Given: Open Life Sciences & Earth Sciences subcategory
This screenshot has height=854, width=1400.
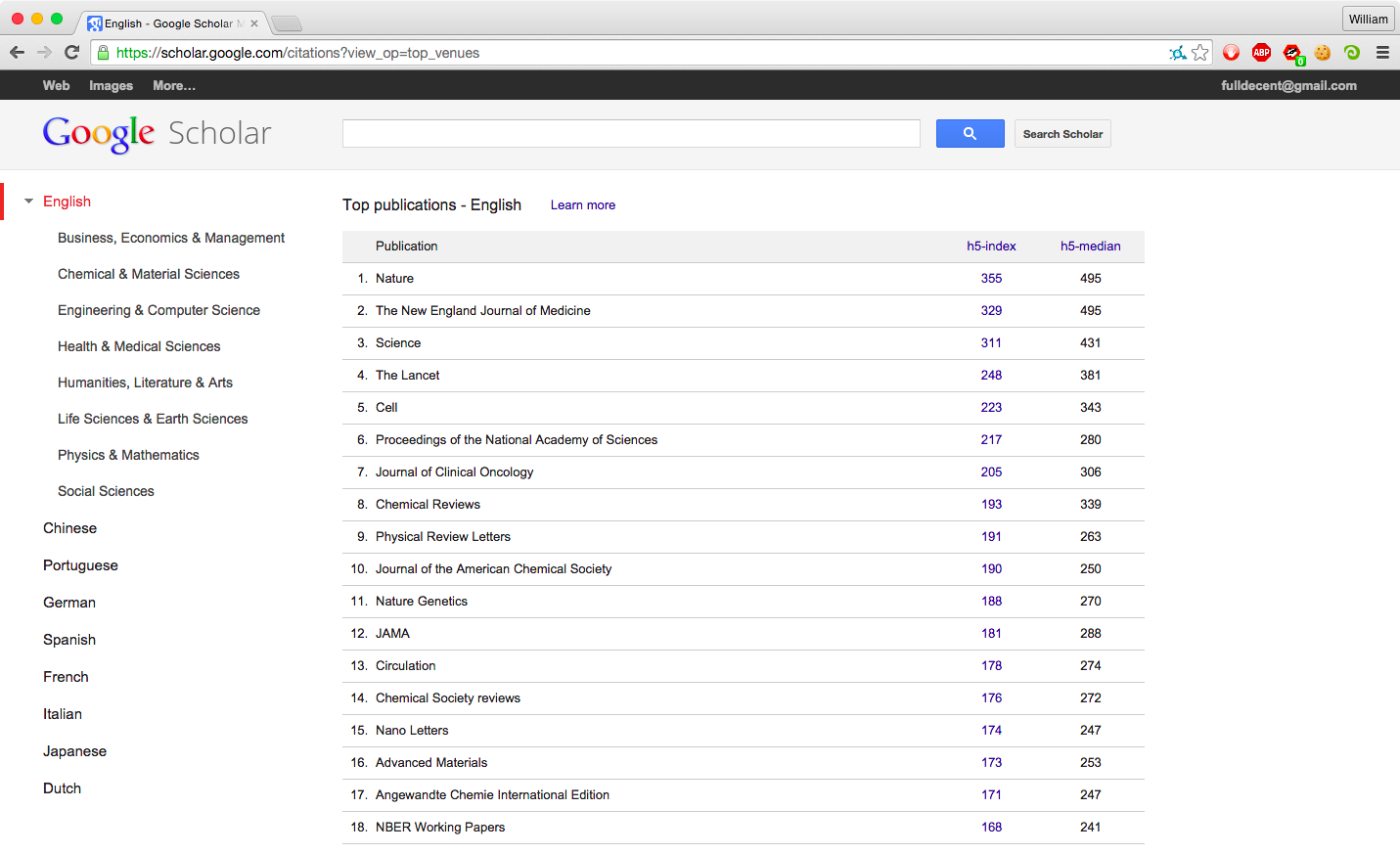Looking at the screenshot, I should pos(153,419).
